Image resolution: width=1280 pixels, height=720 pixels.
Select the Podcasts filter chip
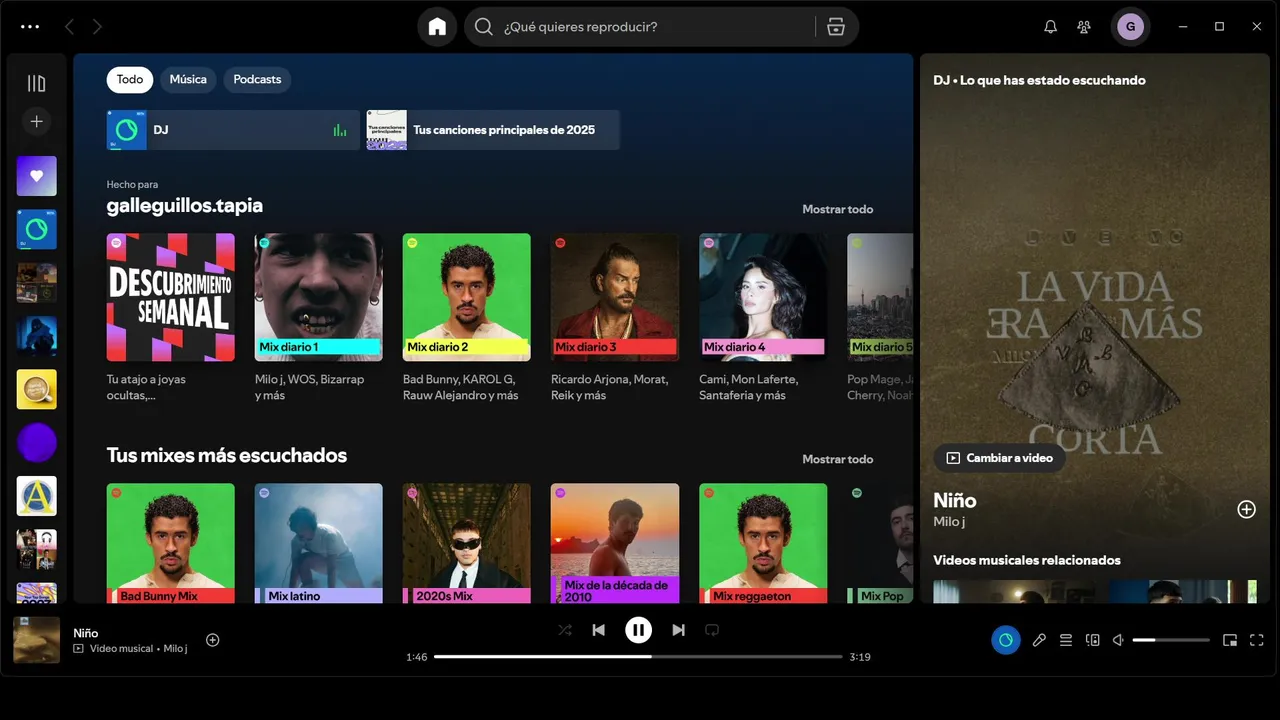257,80
